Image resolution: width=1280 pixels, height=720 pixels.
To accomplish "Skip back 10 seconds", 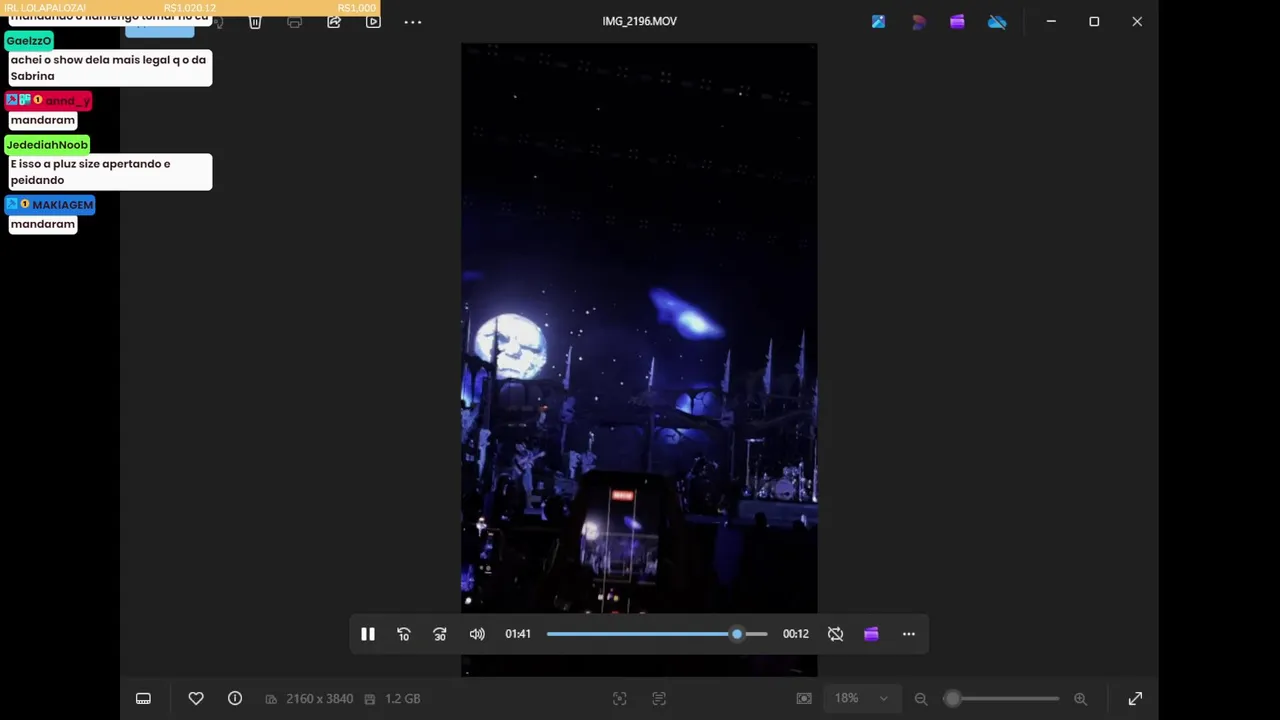I will (404, 634).
